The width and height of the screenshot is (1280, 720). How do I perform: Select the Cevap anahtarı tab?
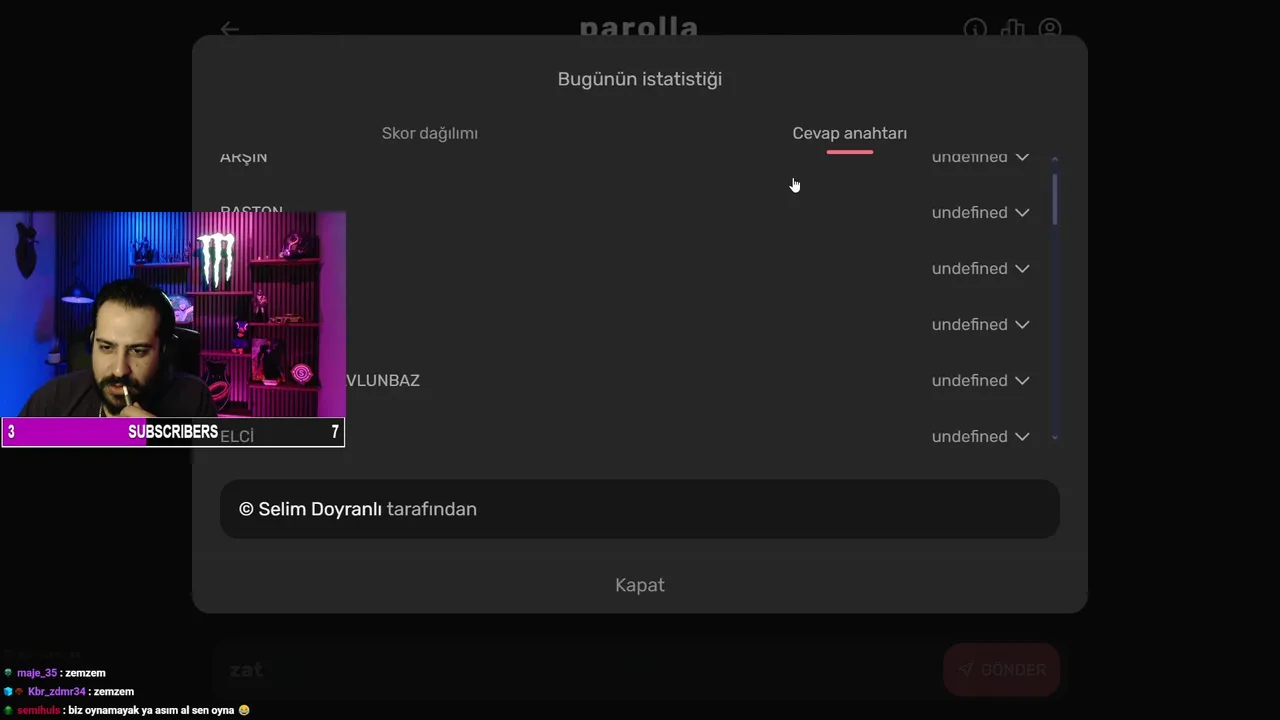coord(850,133)
